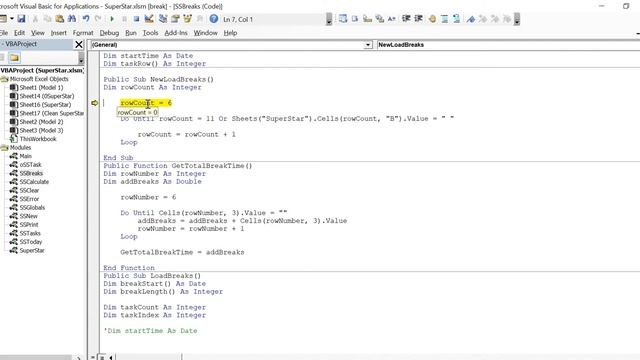The width and height of the screenshot is (640, 360).
Task: Select the Main module
Action: [25, 156]
